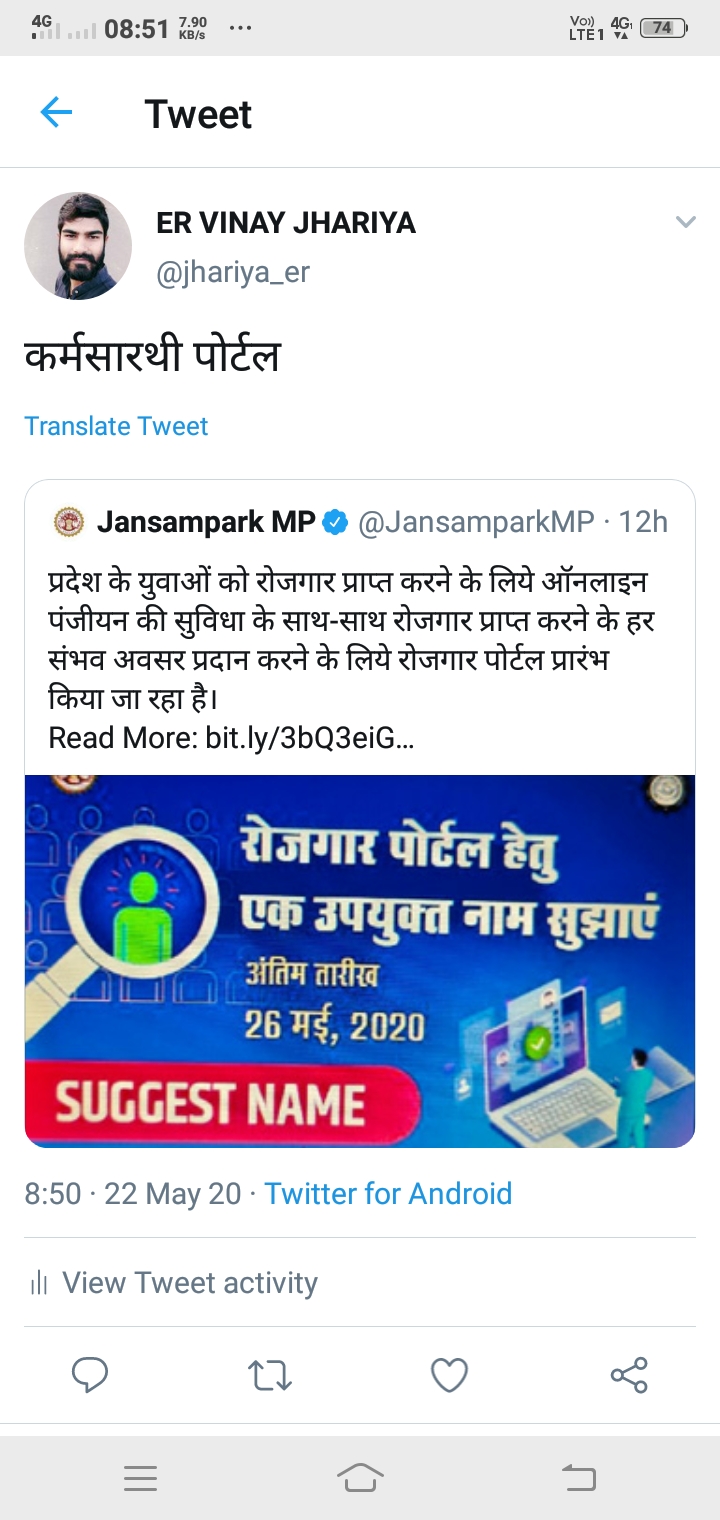This screenshot has width=720, height=1520.
Task: Like the tweet with heart icon
Action: click(449, 1375)
